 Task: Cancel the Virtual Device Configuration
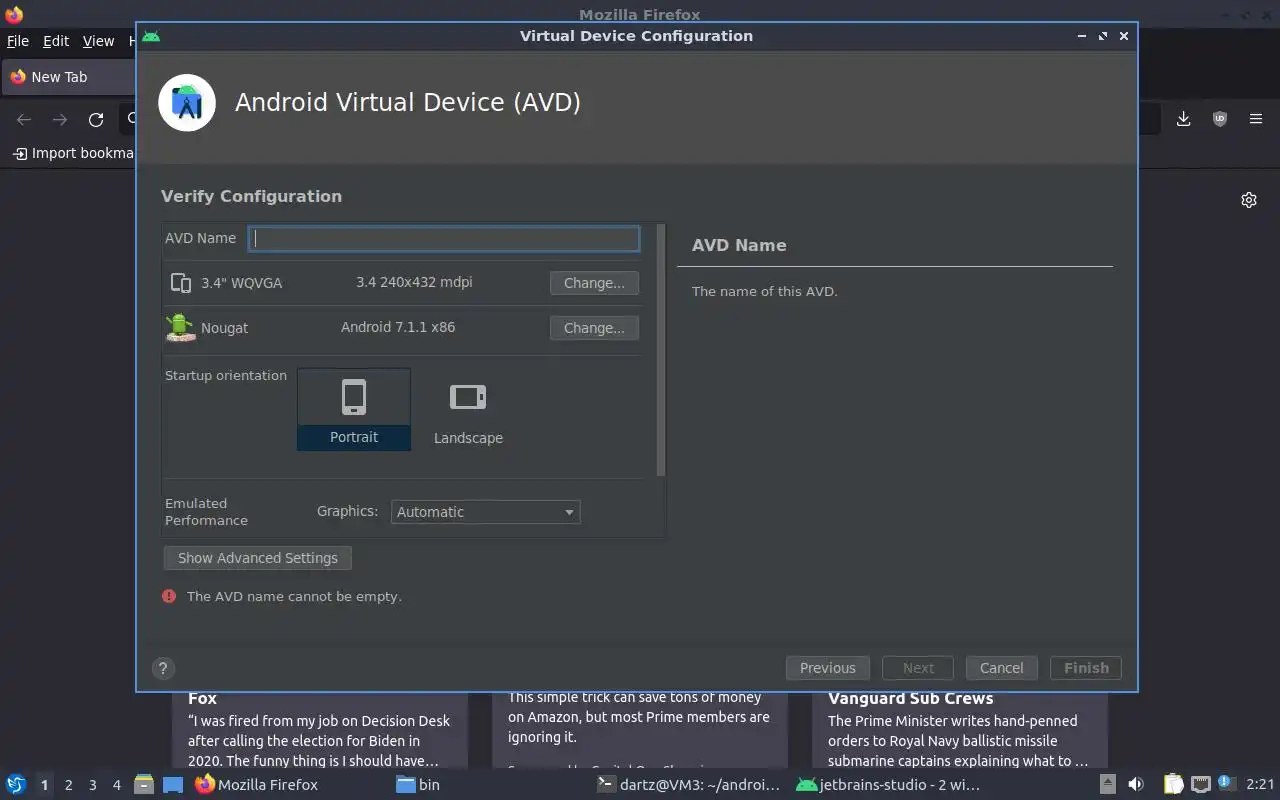pyautogui.click(x=1001, y=668)
